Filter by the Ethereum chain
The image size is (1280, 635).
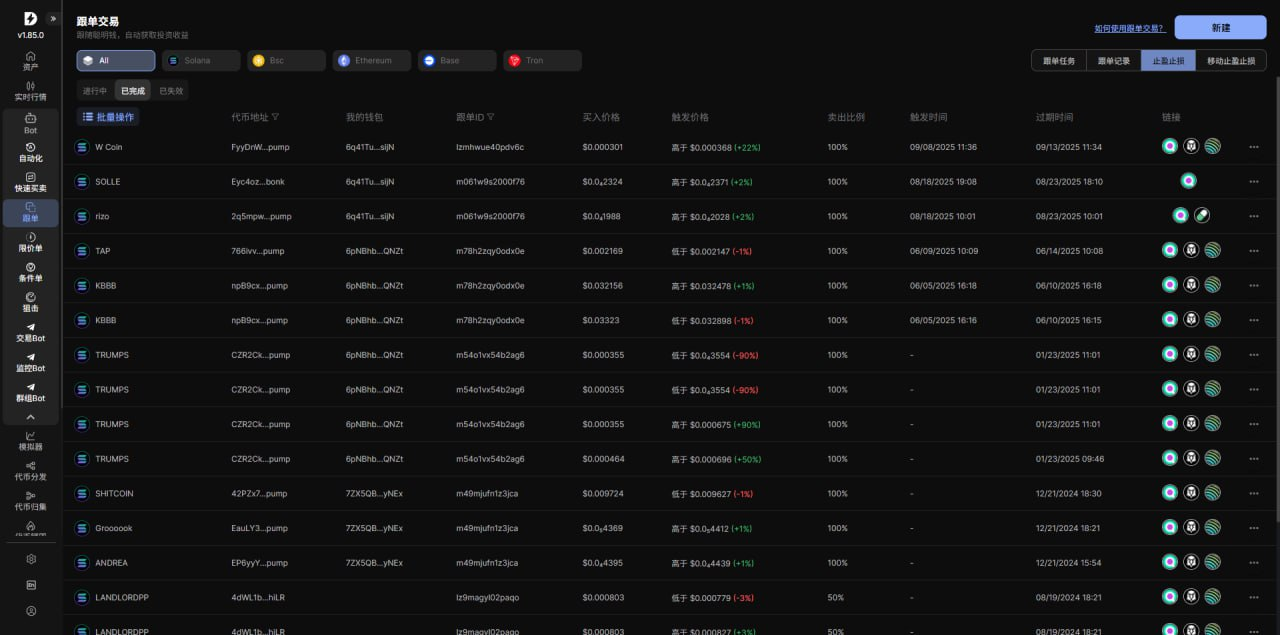(x=372, y=61)
